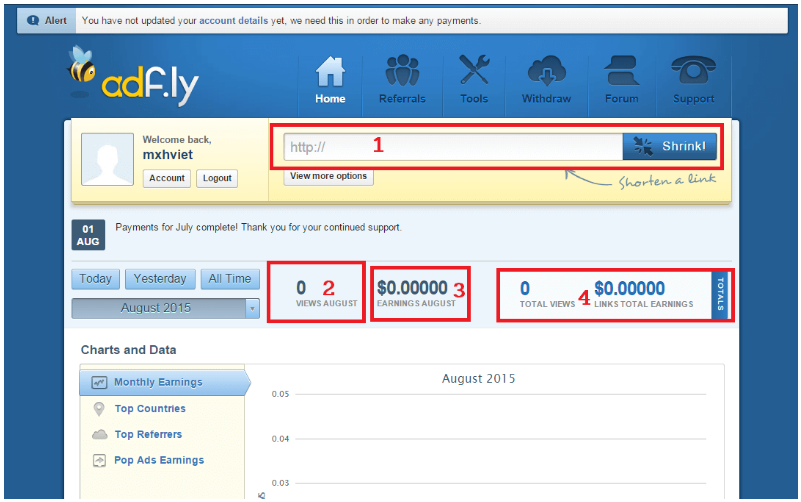Show stats for Today
801x502 pixels.
pos(96,279)
